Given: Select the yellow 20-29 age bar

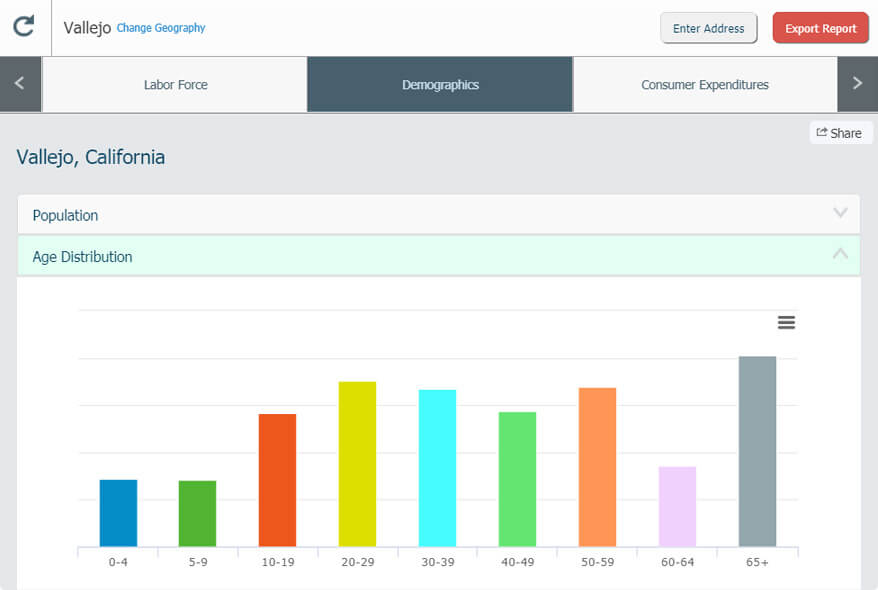Looking at the screenshot, I should coord(357,464).
